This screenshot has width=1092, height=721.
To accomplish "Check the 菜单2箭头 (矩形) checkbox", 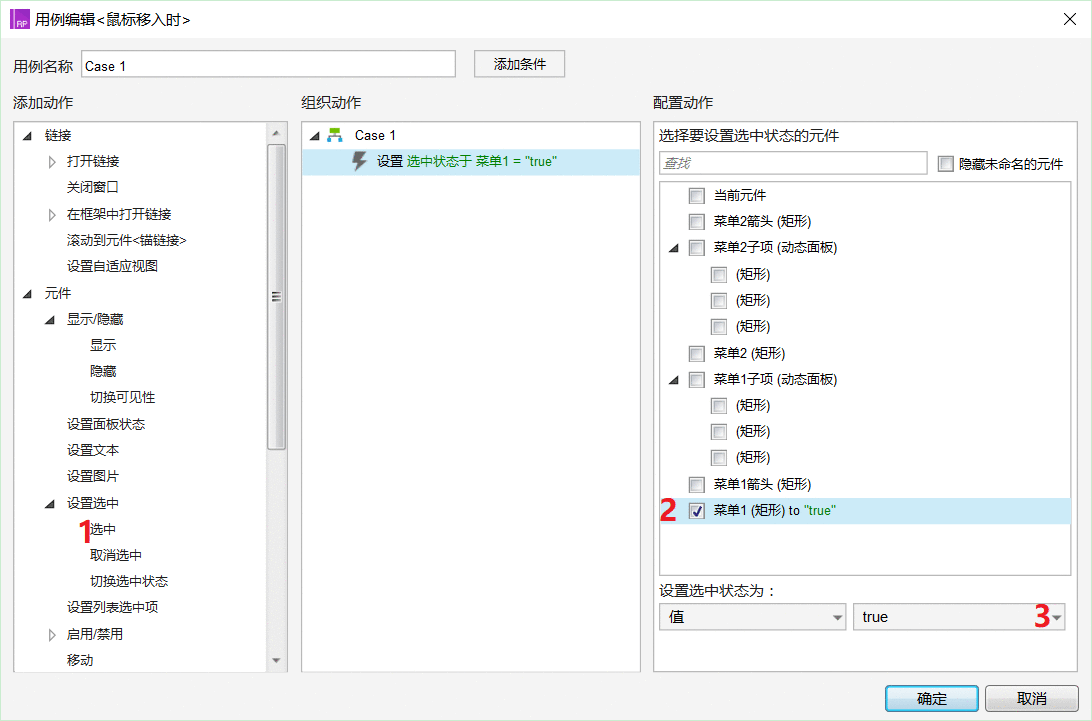I will tap(696, 222).
